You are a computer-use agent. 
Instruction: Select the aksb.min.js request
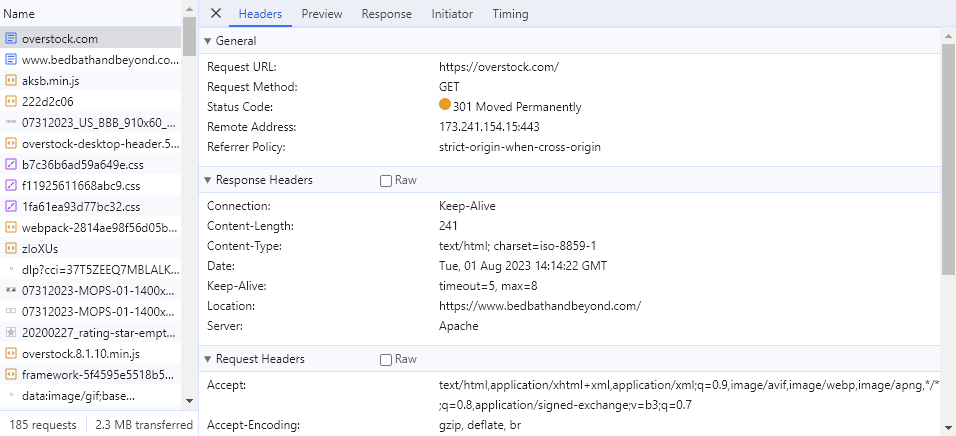(91, 80)
